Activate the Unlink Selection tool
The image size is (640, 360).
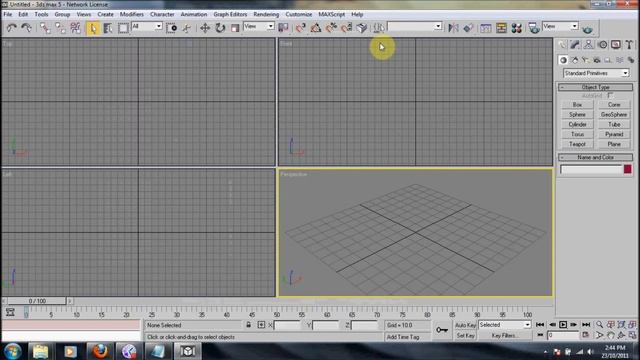tap(60, 28)
